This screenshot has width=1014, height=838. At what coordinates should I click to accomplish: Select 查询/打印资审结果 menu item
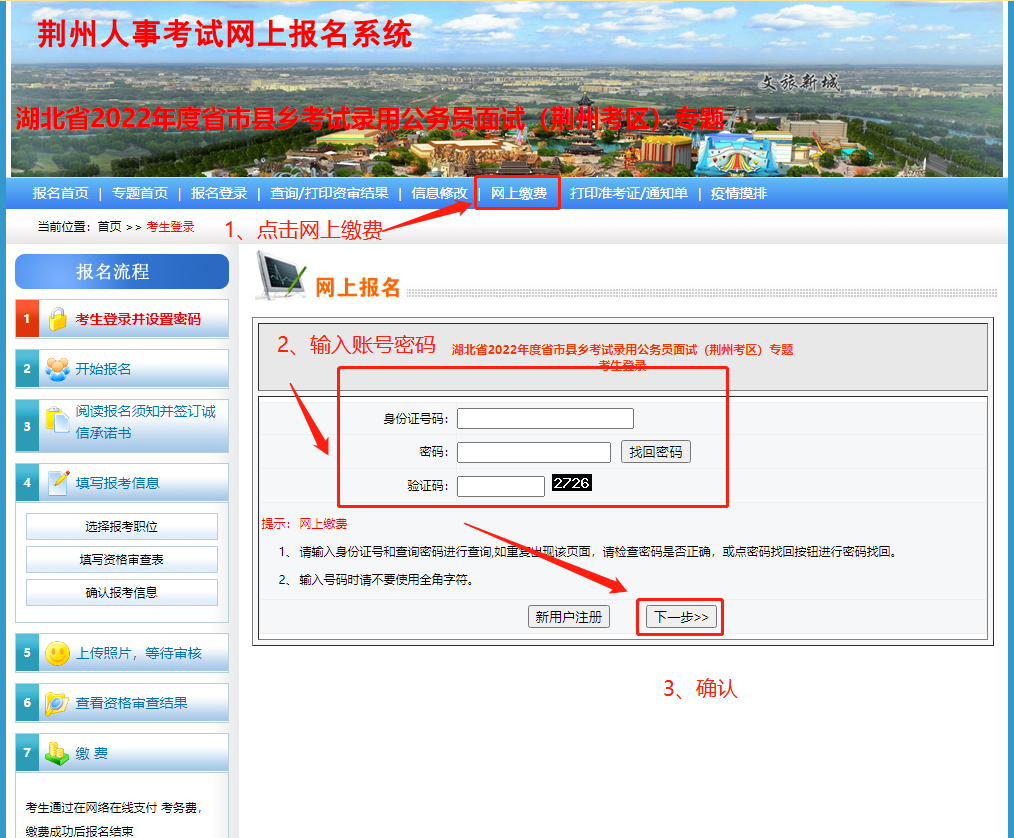(329, 193)
